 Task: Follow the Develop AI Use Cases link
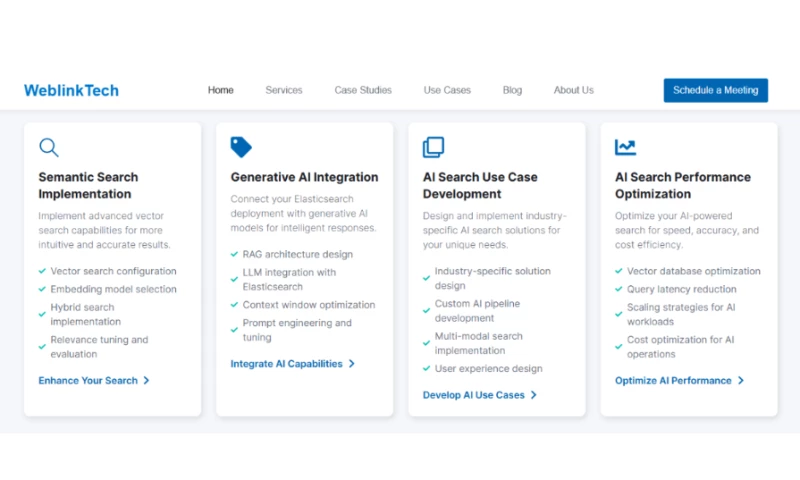473,395
